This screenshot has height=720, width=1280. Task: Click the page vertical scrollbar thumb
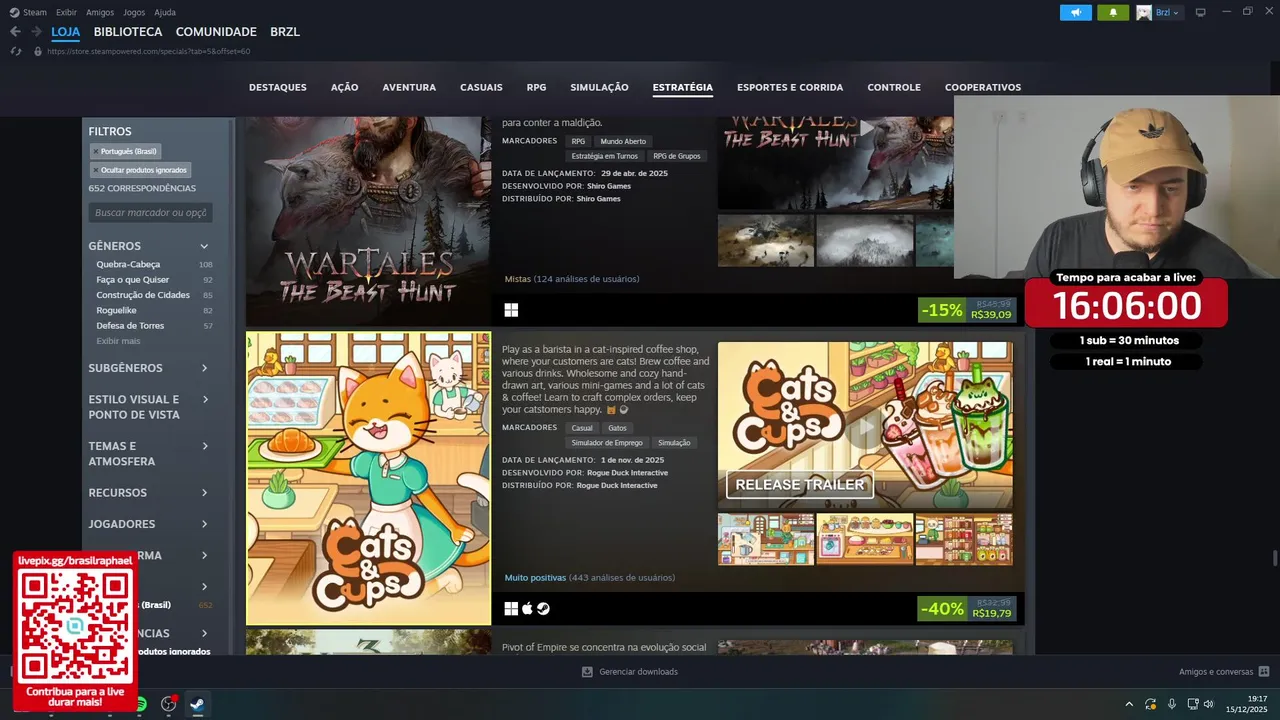coord(1274,558)
